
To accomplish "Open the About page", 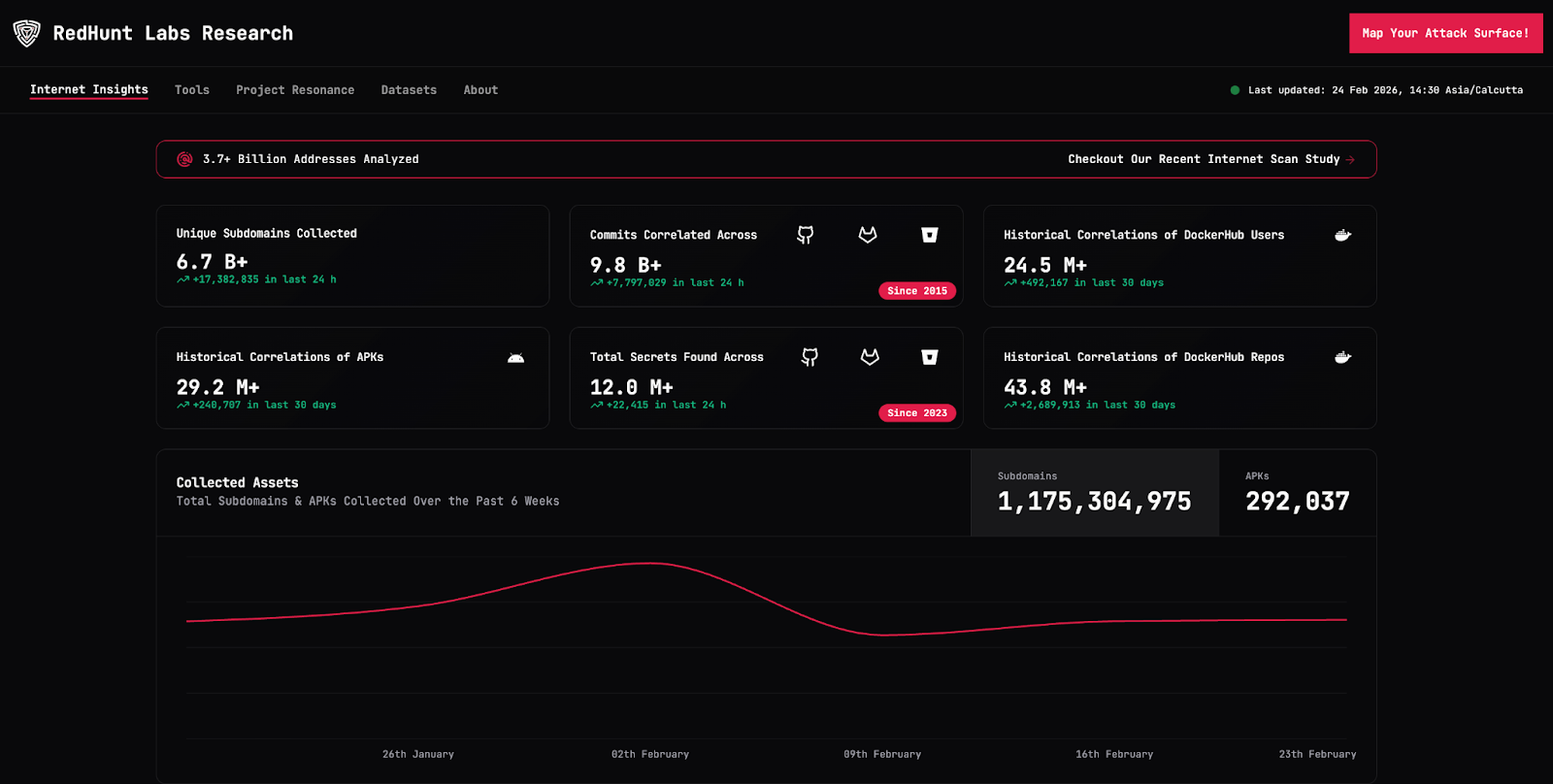I will pyautogui.click(x=480, y=90).
